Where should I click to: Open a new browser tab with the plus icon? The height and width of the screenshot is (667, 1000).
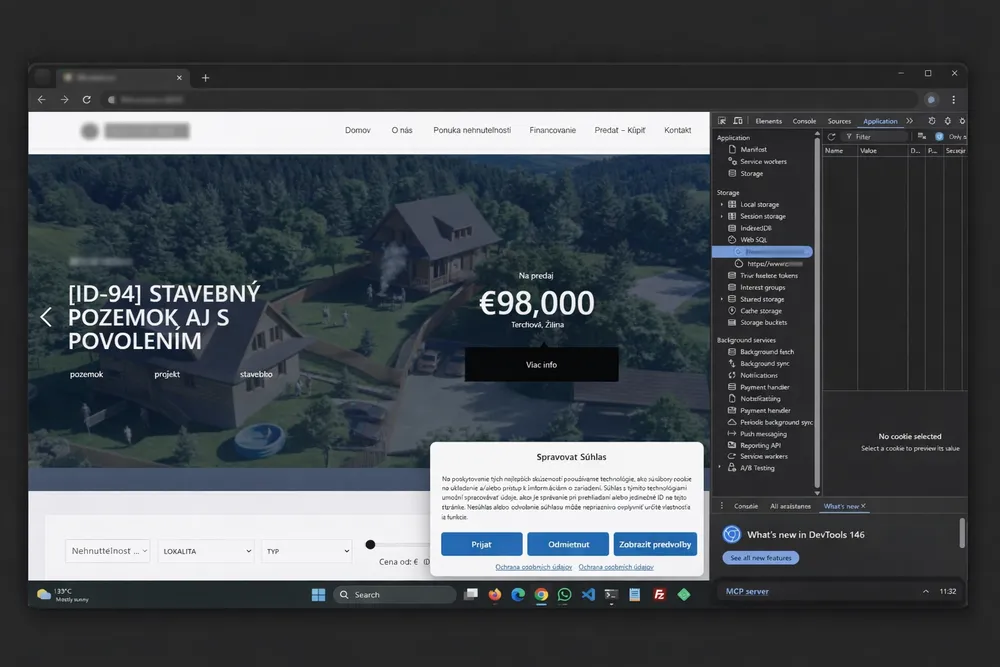pos(205,78)
